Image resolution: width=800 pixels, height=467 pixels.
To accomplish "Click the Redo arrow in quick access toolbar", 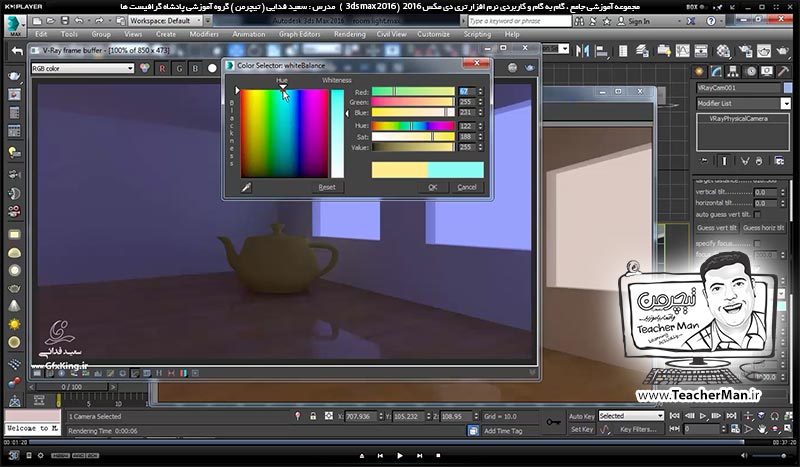I will 98,21.
